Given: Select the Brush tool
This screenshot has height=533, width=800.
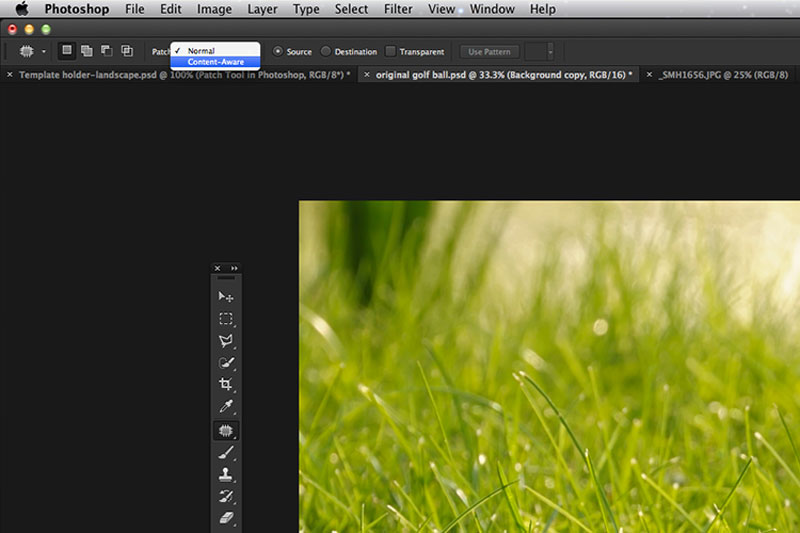Looking at the screenshot, I should click(x=226, y=452).
